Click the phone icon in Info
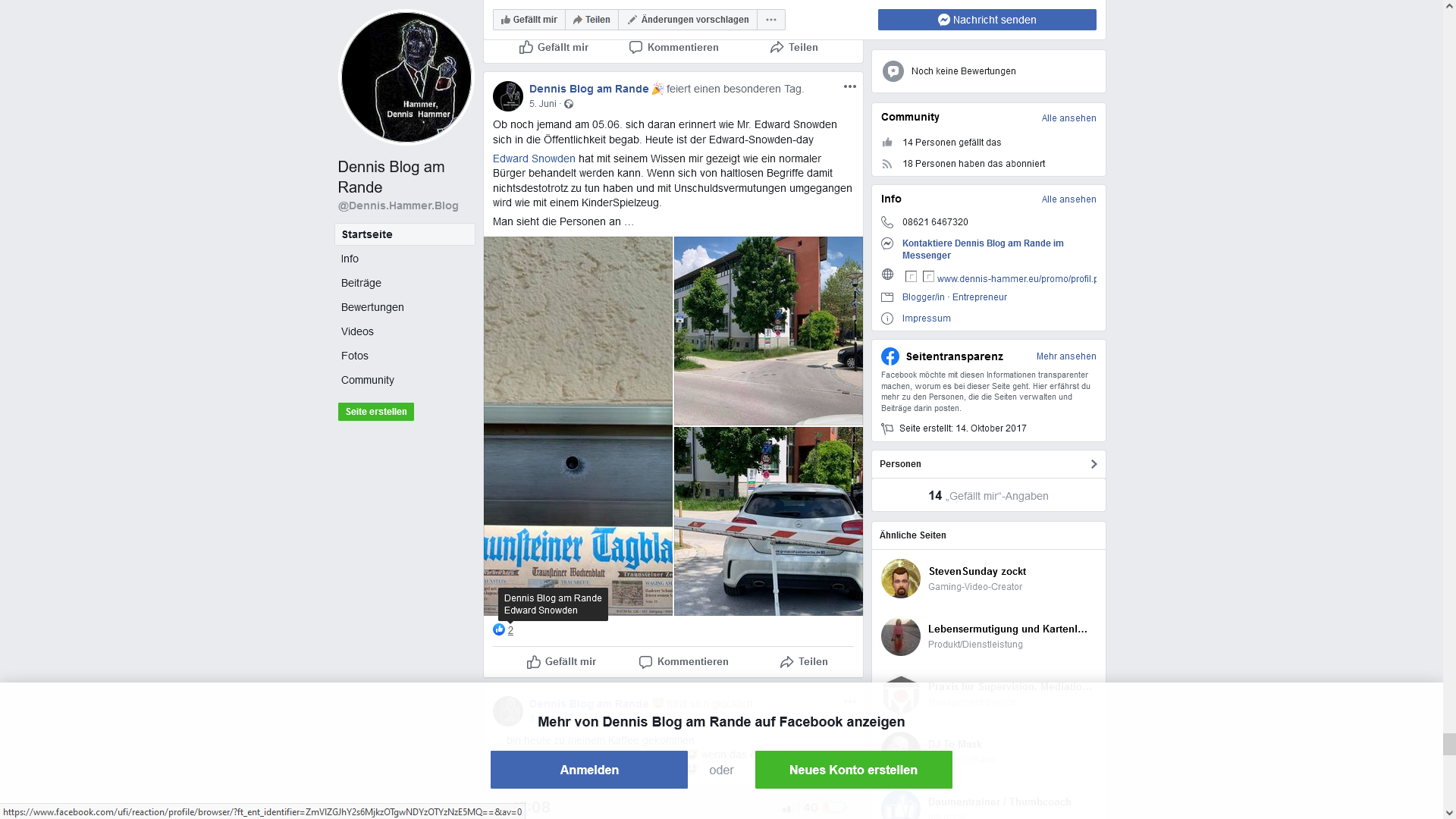 [887, 222]
